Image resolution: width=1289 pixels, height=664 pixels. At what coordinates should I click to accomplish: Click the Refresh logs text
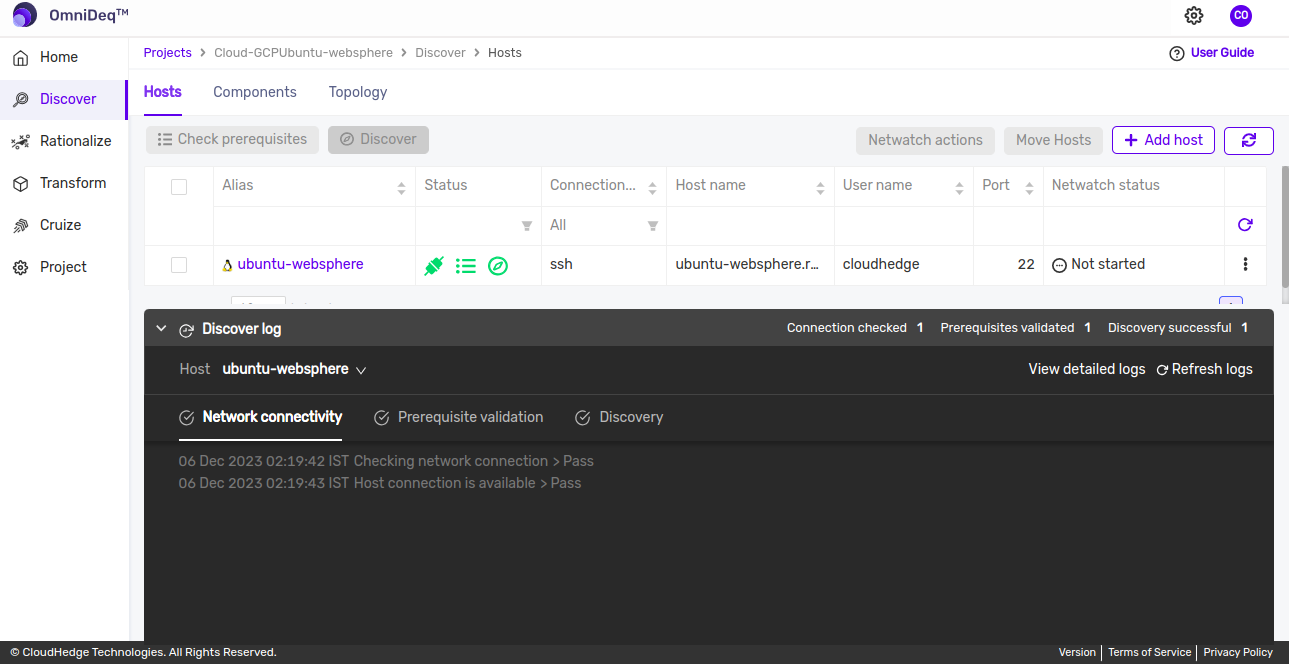click(1212, 369)
